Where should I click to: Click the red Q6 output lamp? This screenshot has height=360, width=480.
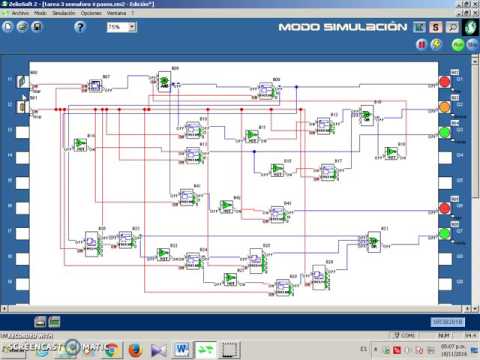445,208
